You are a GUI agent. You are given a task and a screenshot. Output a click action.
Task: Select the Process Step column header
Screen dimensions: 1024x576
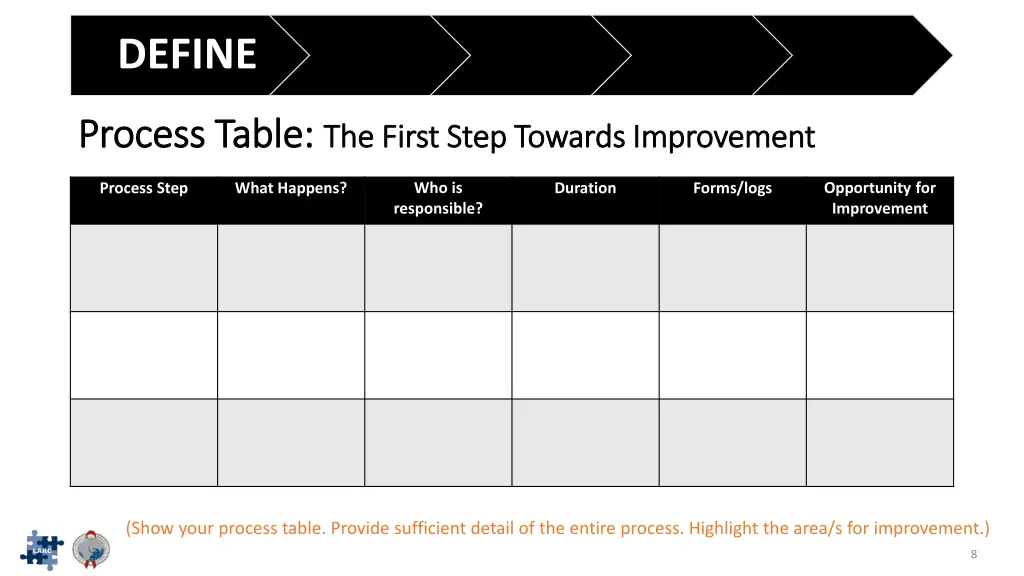click(x=144, y=200)
